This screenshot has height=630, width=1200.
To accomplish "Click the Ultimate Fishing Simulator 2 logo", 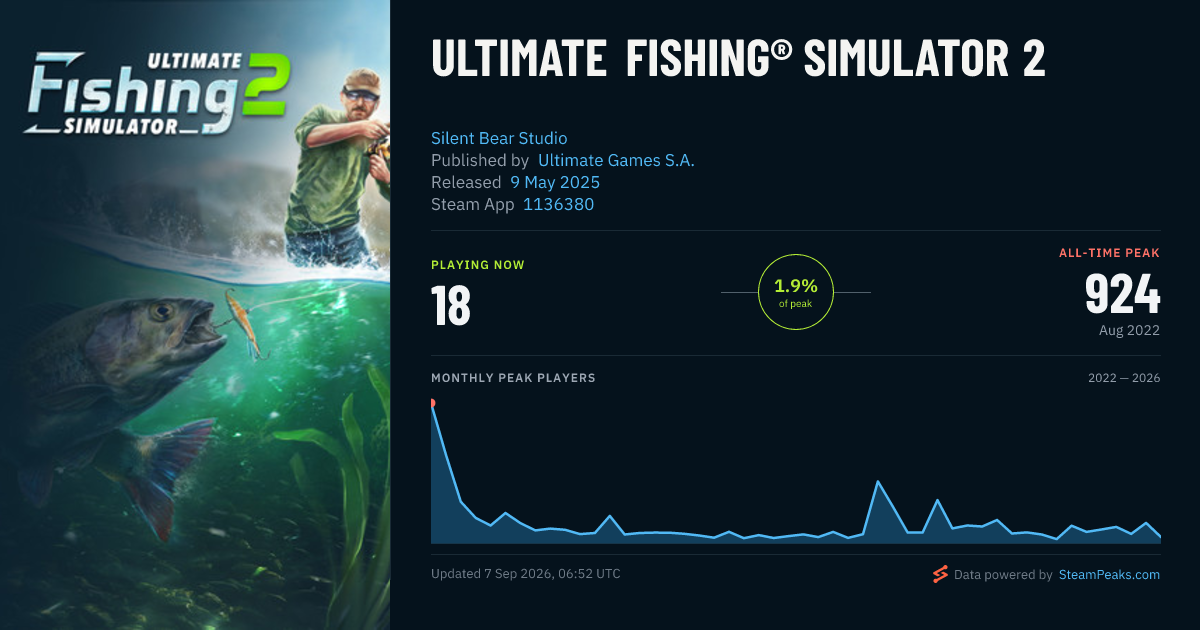I will (x=157, y=92).
